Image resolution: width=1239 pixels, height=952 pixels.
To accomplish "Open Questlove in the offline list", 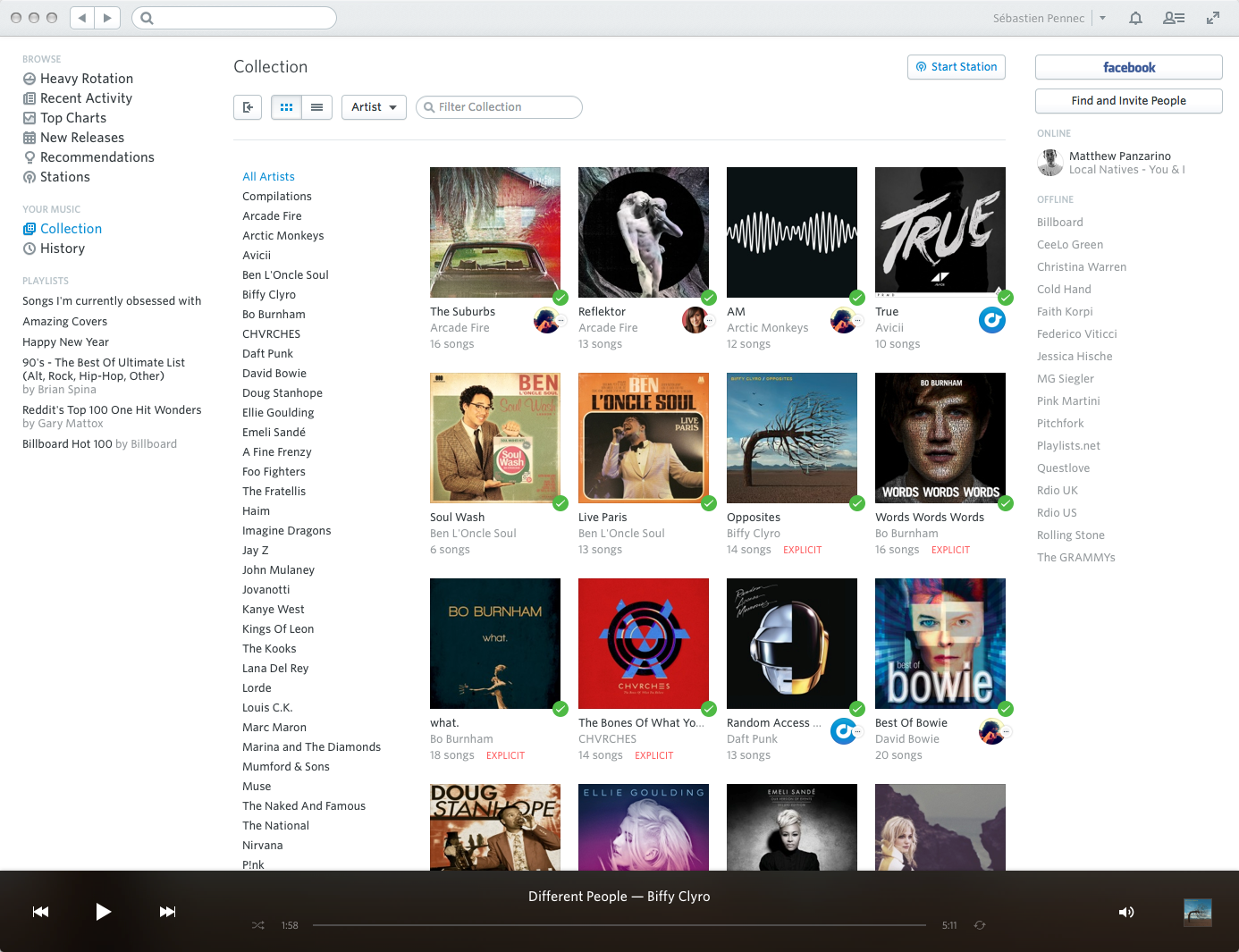I will [x=1064, y=468].
